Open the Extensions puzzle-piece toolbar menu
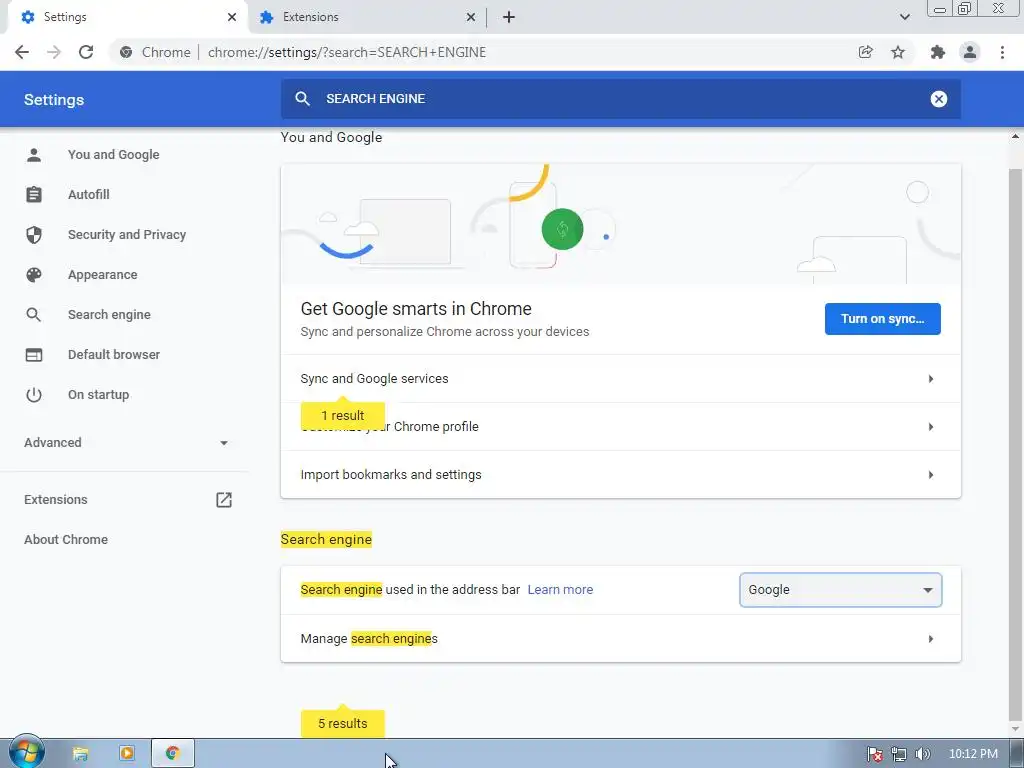The height and width of the screenshot is (768, 1024). coord(938,52)
